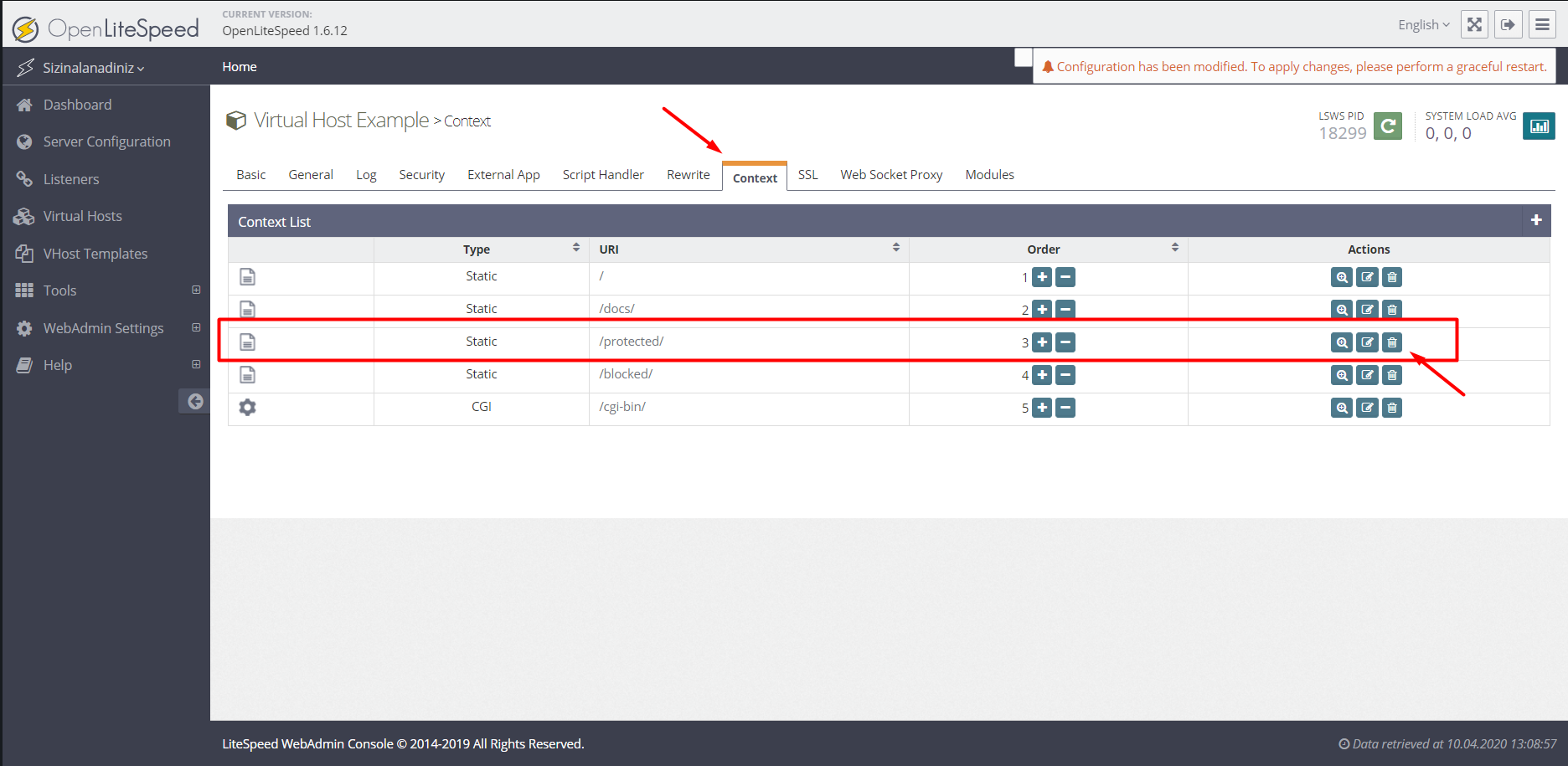Click the logout icon in header
This screenshot has height=766, width=1568.
pos(1509,25)
